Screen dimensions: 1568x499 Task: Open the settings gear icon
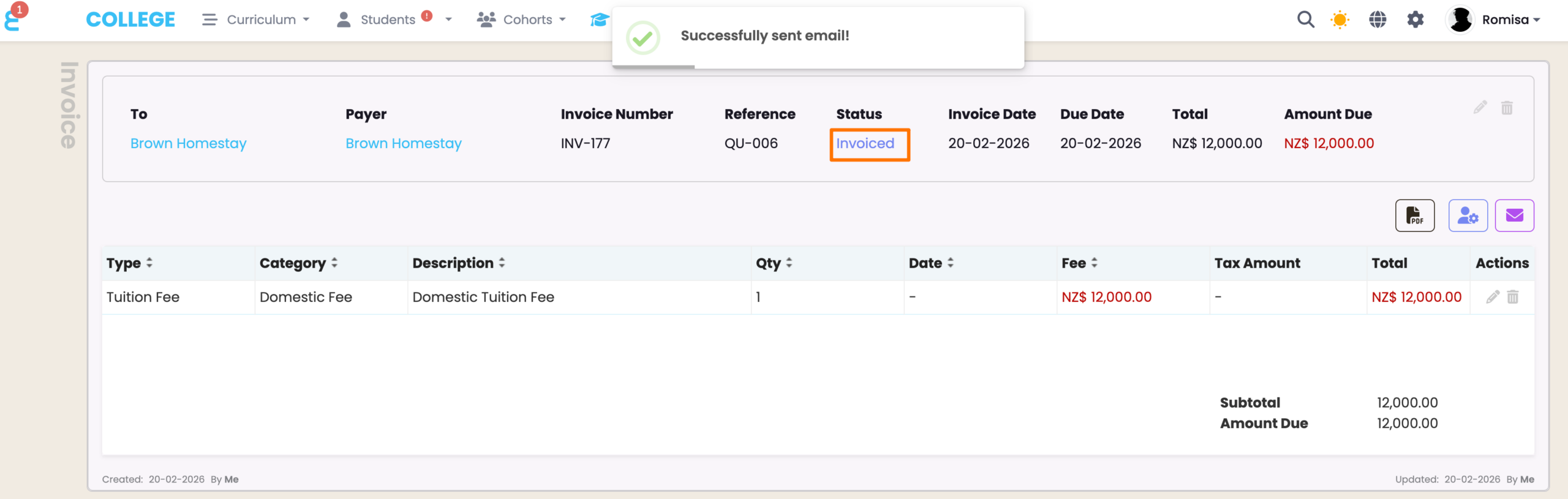point(1415,20)
